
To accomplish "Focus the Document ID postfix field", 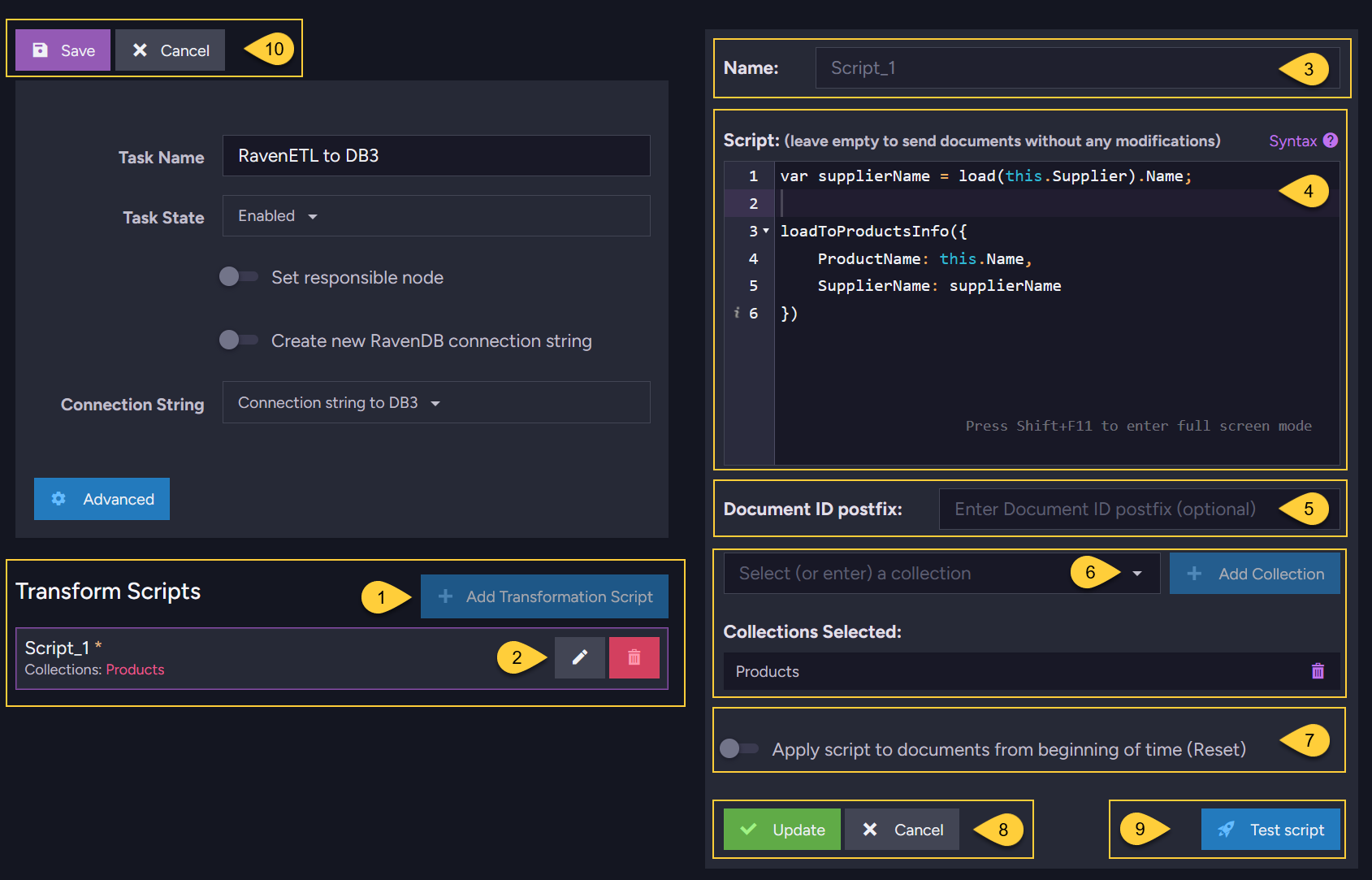I will [x=1139, y=509].
